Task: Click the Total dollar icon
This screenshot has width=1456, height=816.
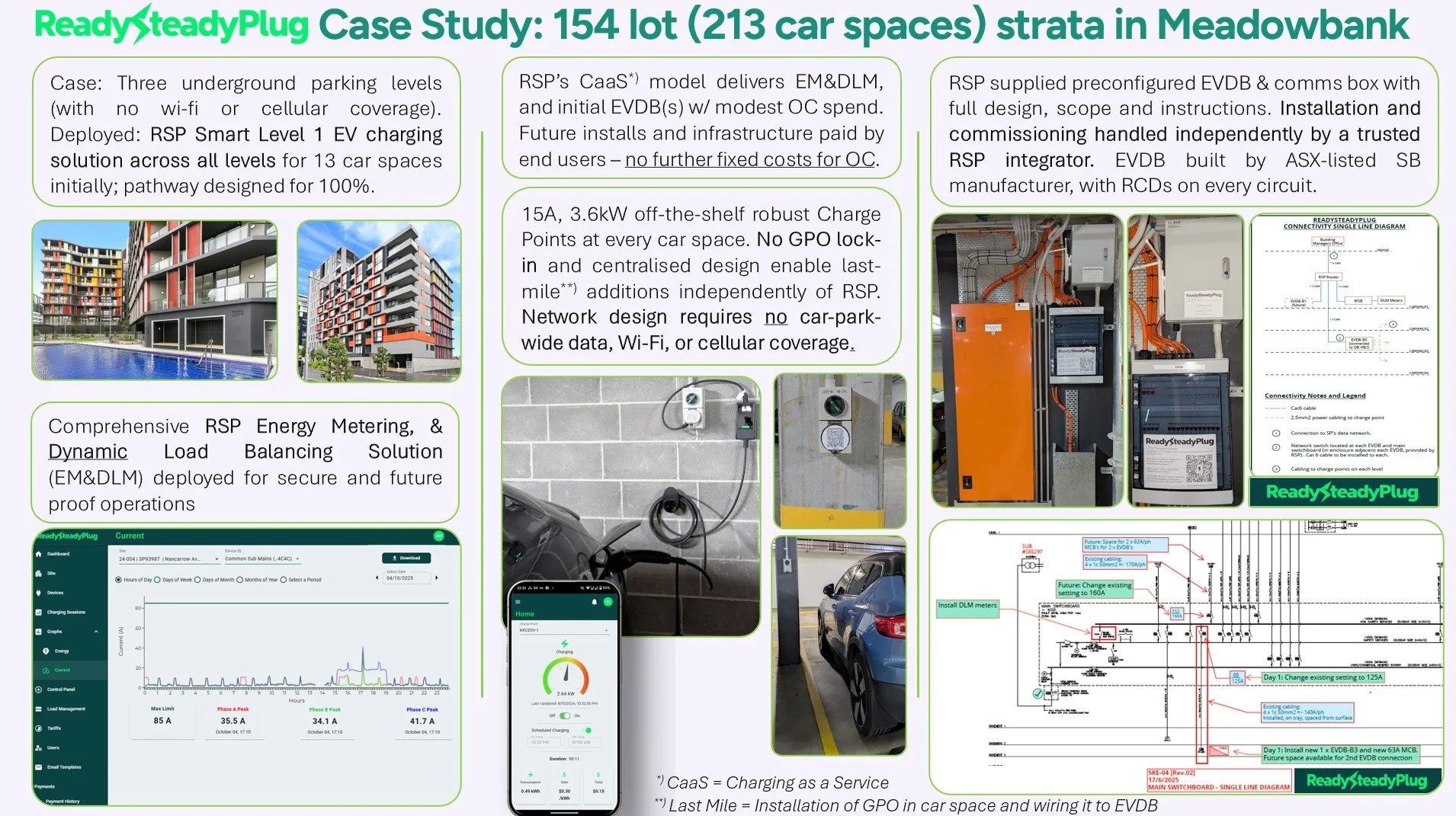Action: [598, 775]
